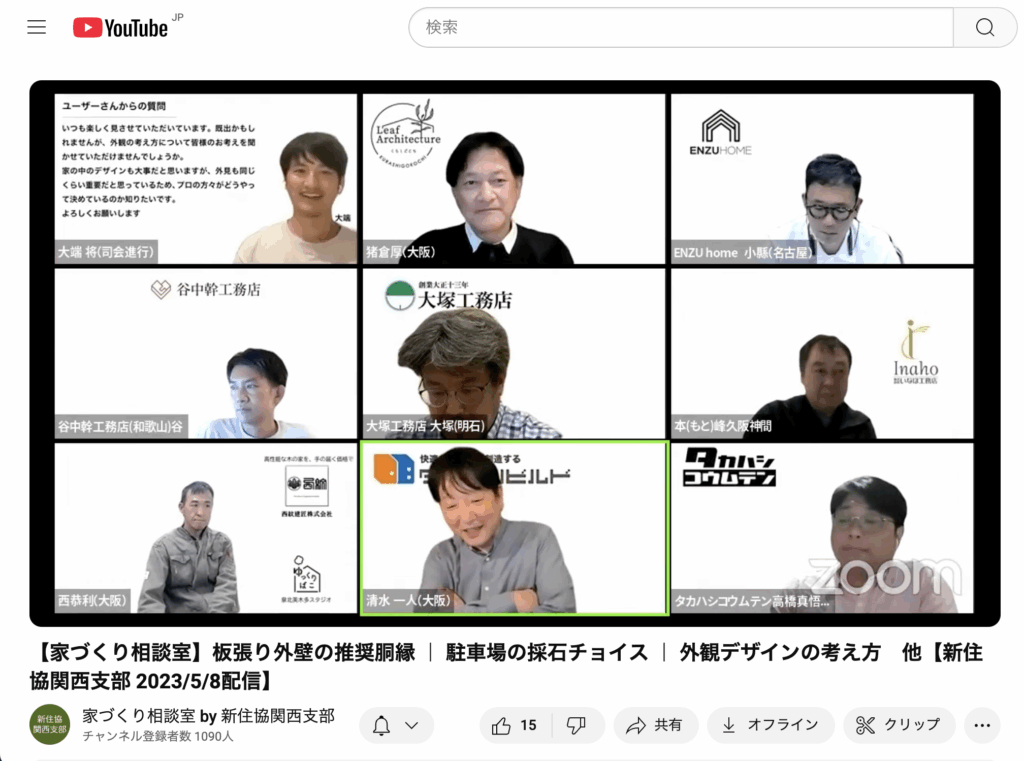
Task: Open the 家づくり相談室 channel name link
Action: [x=208, y=716]
